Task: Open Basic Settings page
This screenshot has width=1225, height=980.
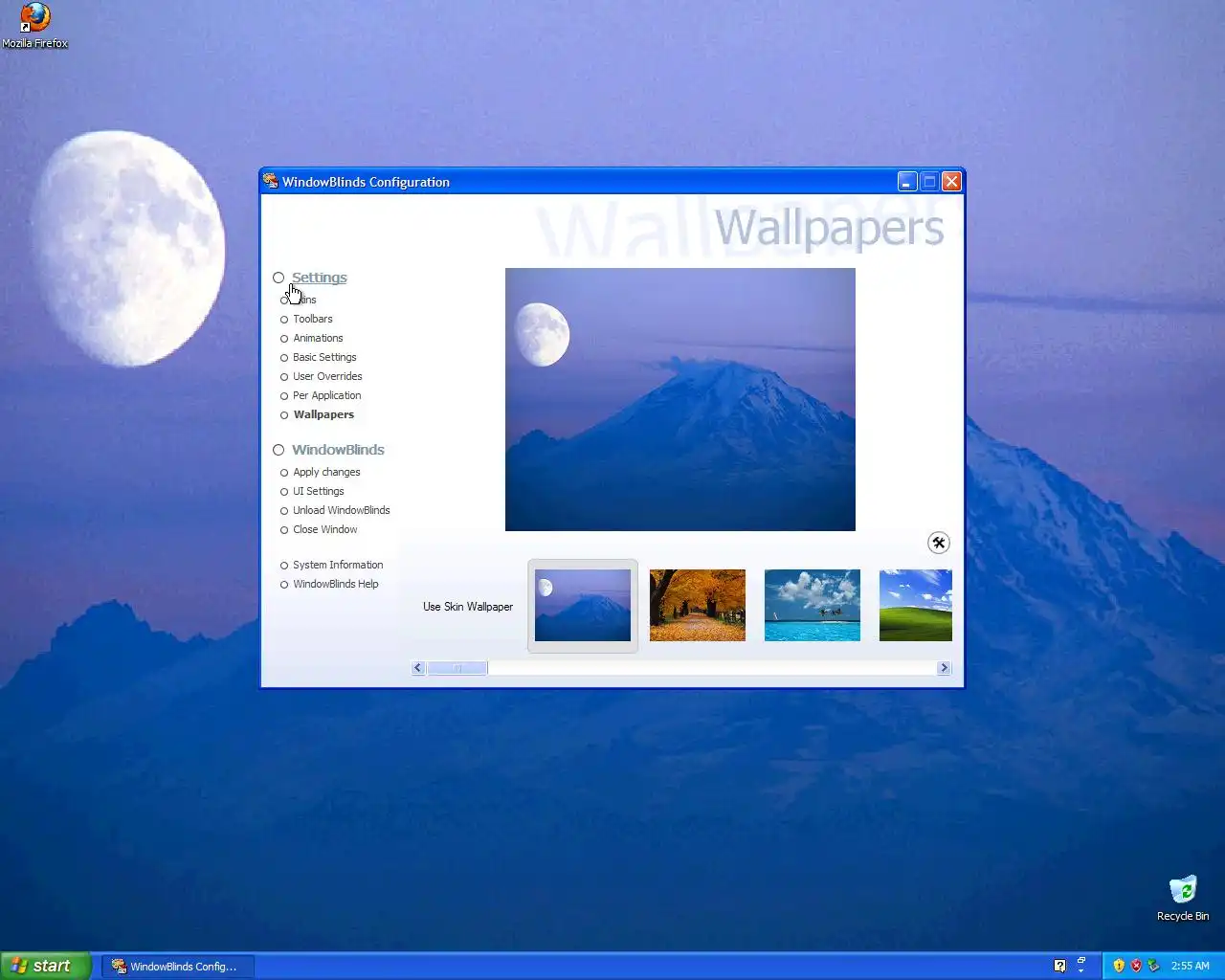Action: point(324,357)
